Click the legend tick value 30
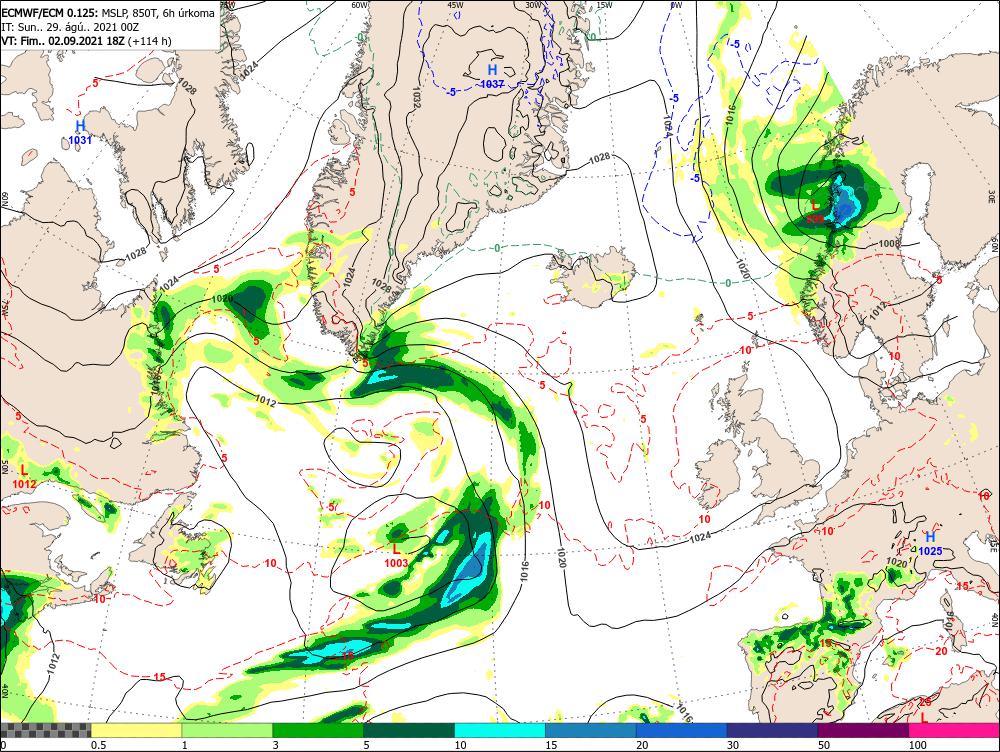 pos(733,745)
